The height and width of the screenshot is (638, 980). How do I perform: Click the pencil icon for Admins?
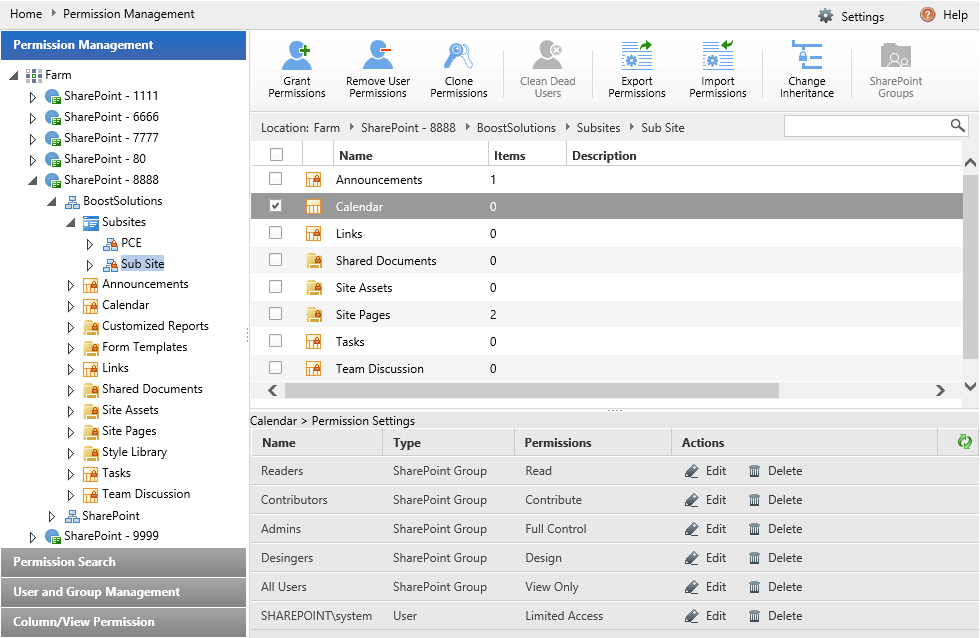coord(691,529)
